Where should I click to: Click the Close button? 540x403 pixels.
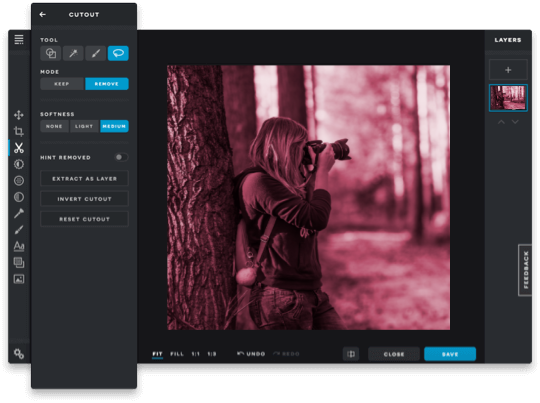pyautogui.click(x=394, y=354)
